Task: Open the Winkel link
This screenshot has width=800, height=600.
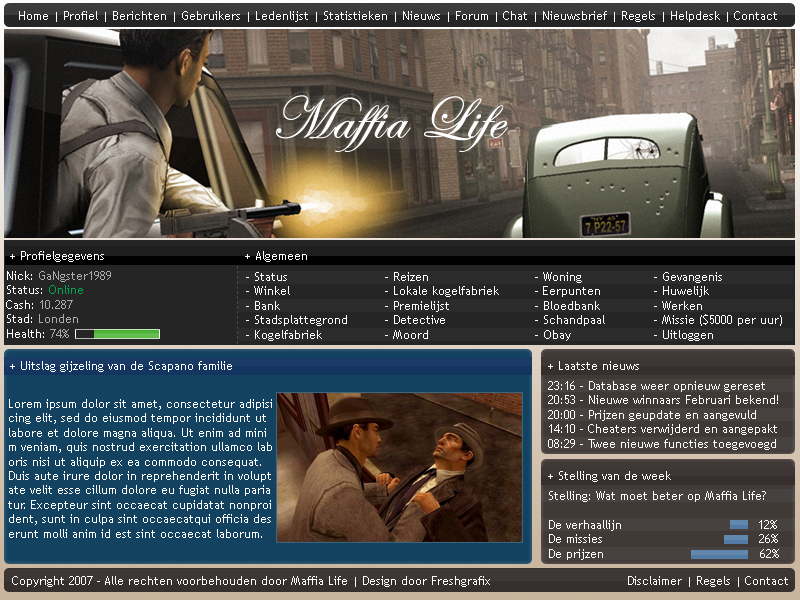Action: [272, 291]
